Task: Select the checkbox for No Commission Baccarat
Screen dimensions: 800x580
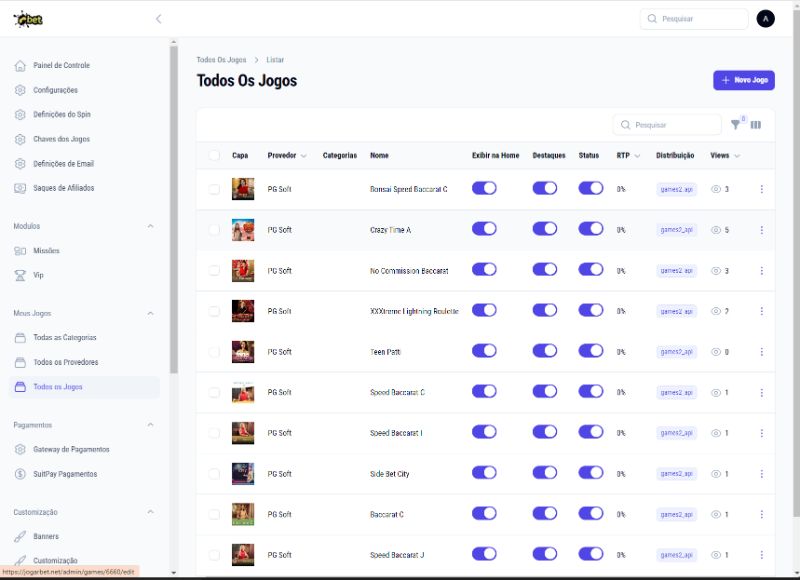Action: [x=214, y=271]
